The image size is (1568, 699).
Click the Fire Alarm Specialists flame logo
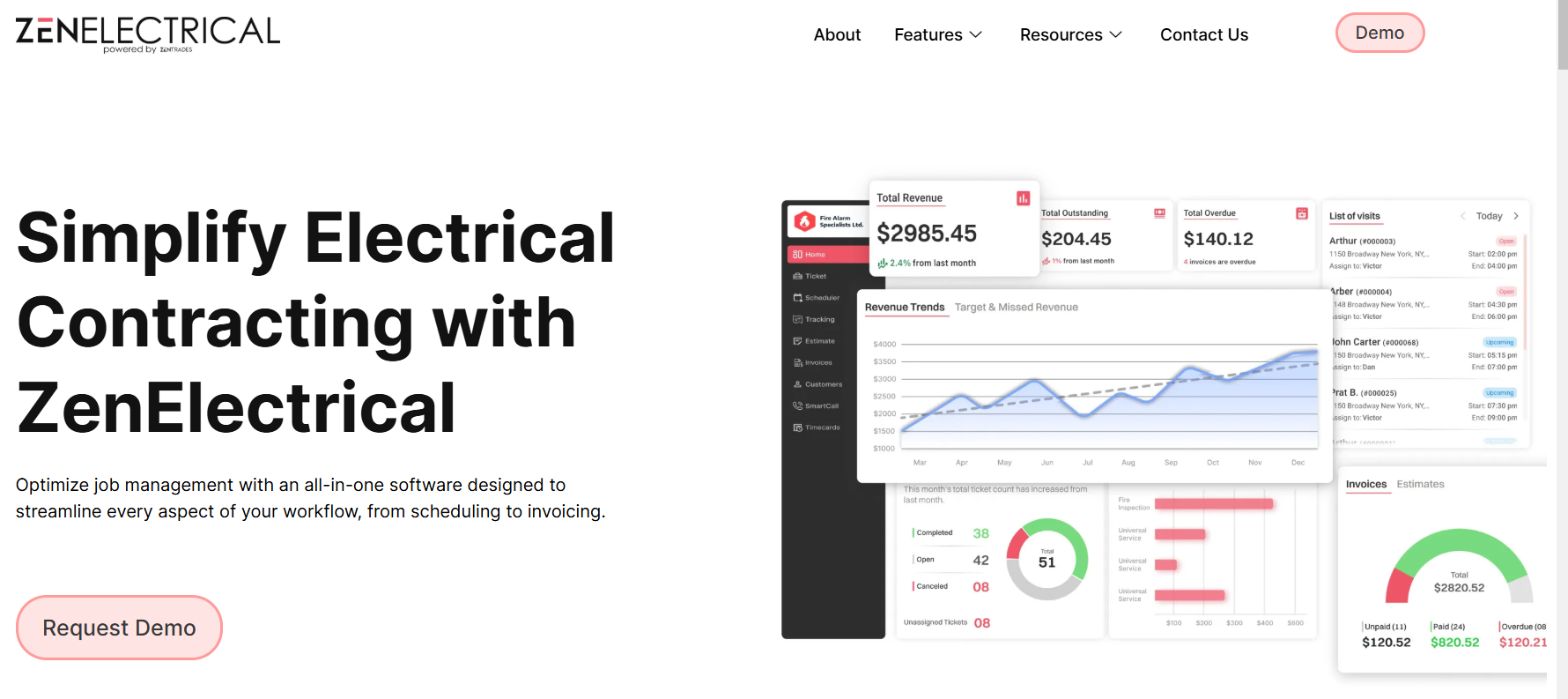pyautogui.click(x=804, y=221)
